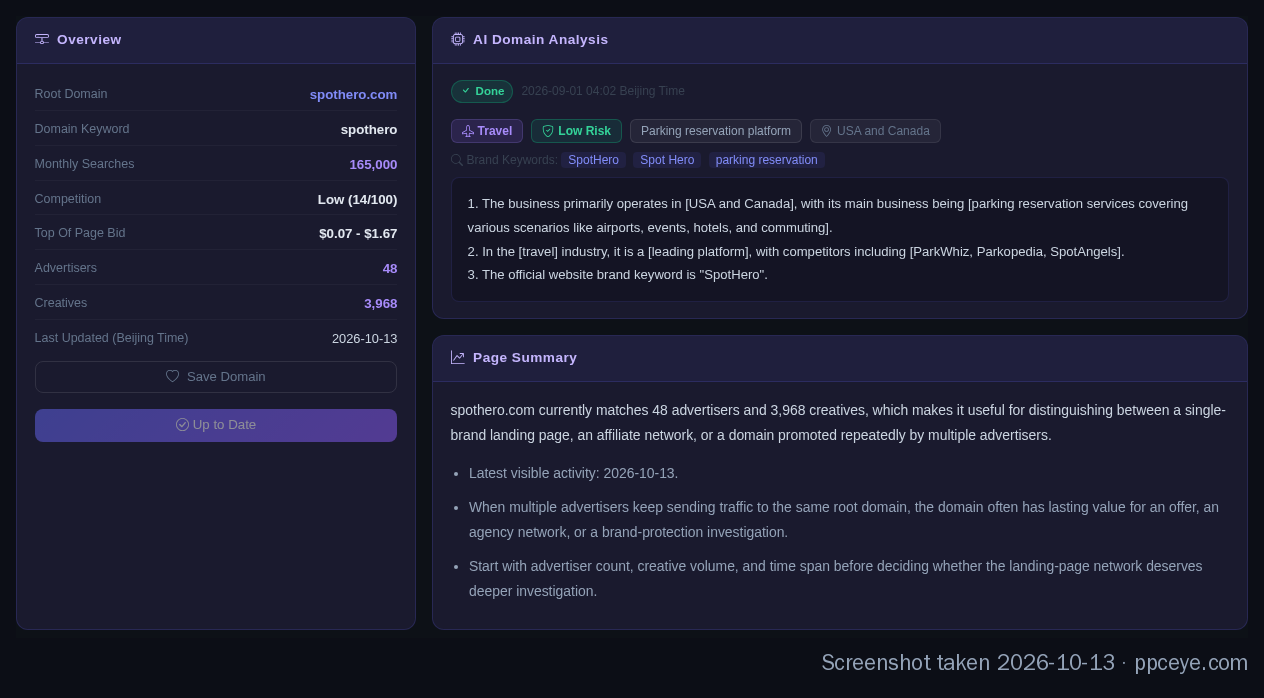Click the Domain Keyword value spothero
This screenshot has width=1264, height=698.
(369, 129)
